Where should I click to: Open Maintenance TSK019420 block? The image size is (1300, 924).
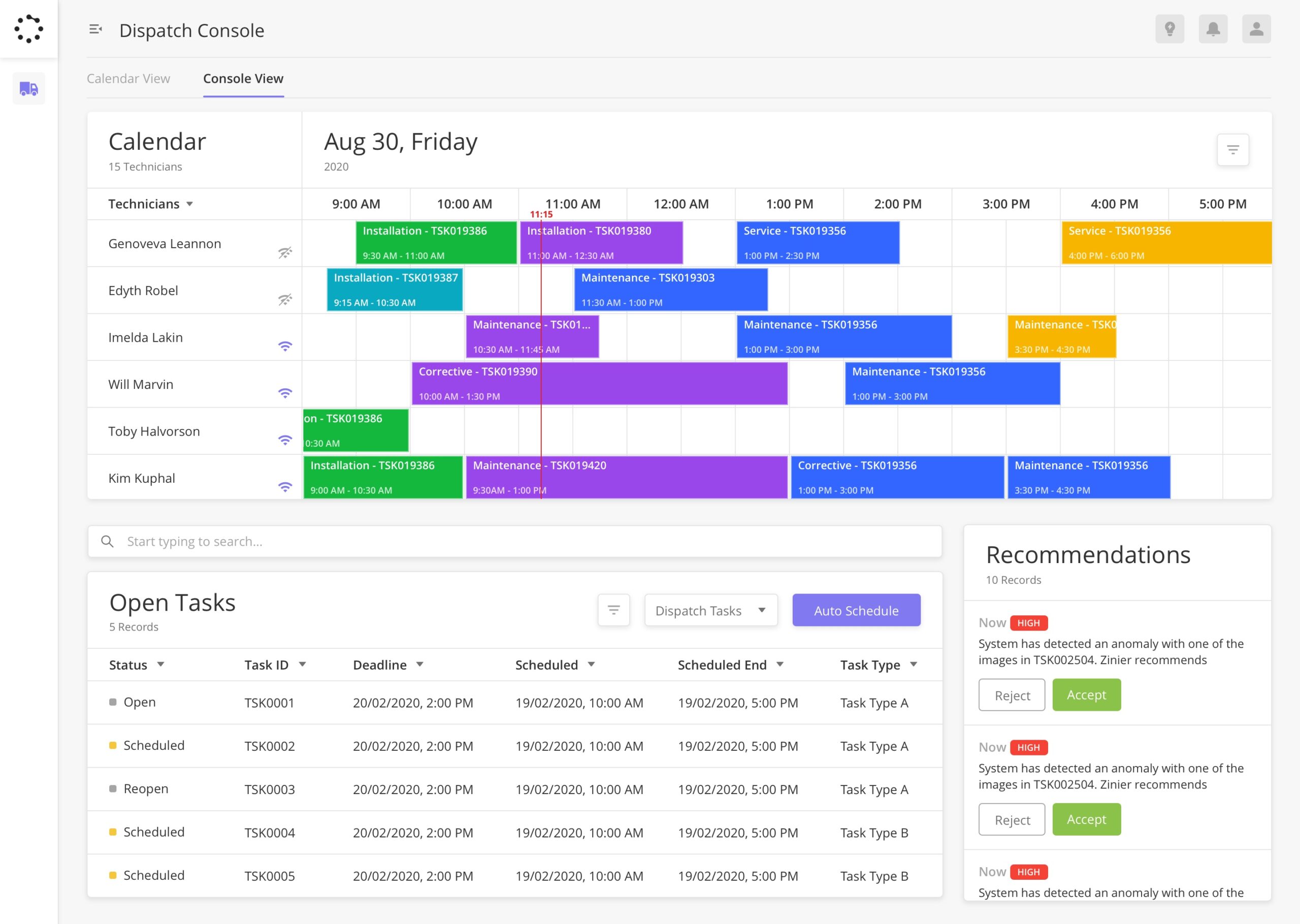click(x=627, y=477)
